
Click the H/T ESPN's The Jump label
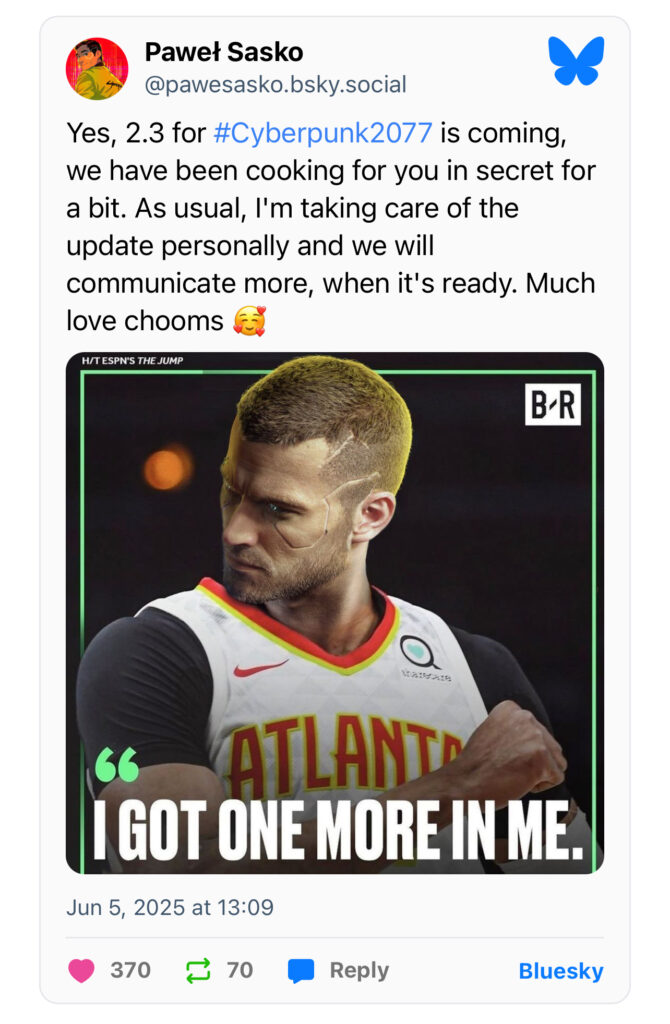point(133,360)
